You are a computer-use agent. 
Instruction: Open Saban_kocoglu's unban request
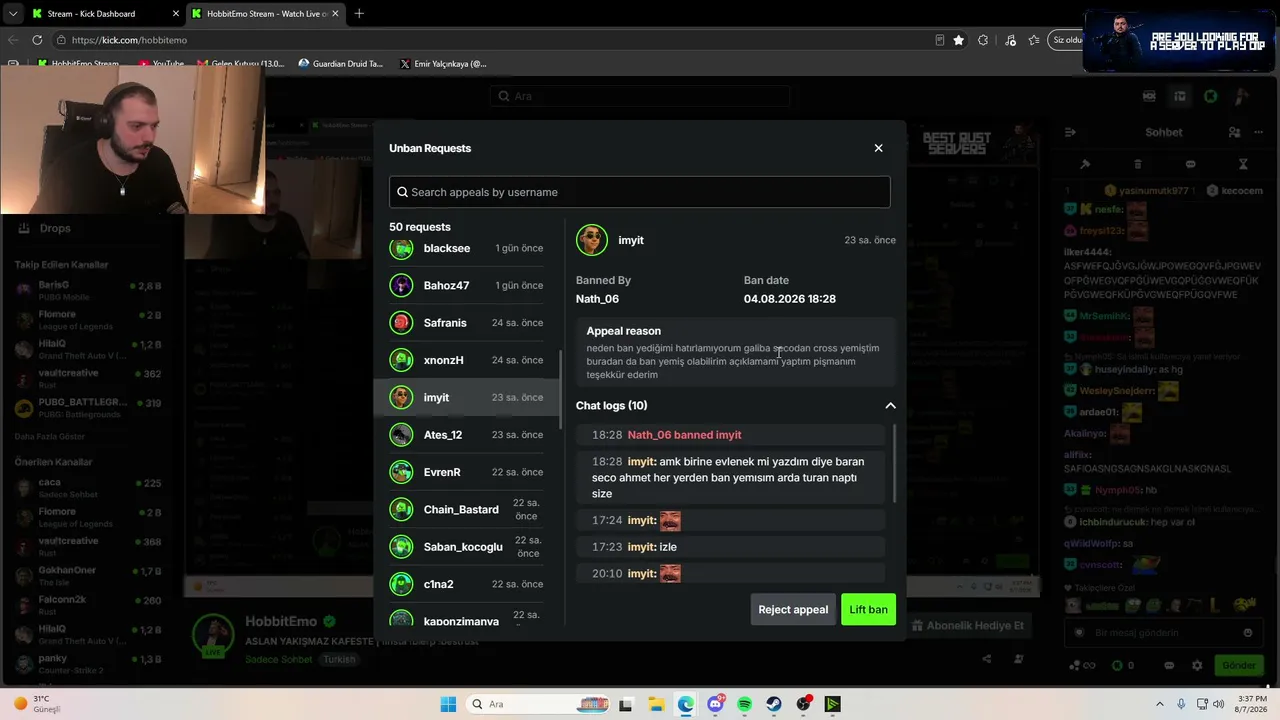pos(466,547)
